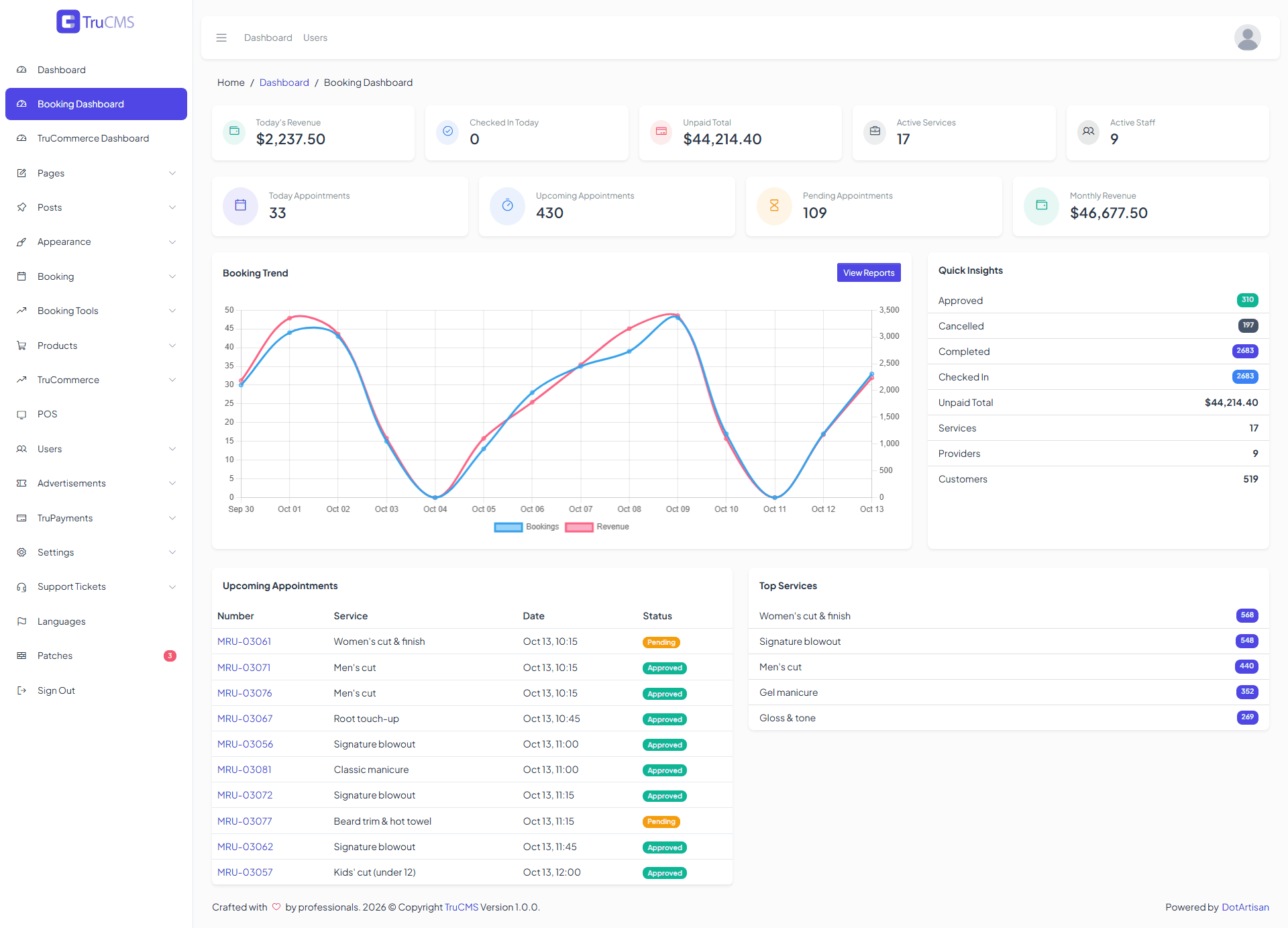This screenshot has height=928, width=1288.
Task: Open Users in the top navigation
Action: (x=315, y=38)
